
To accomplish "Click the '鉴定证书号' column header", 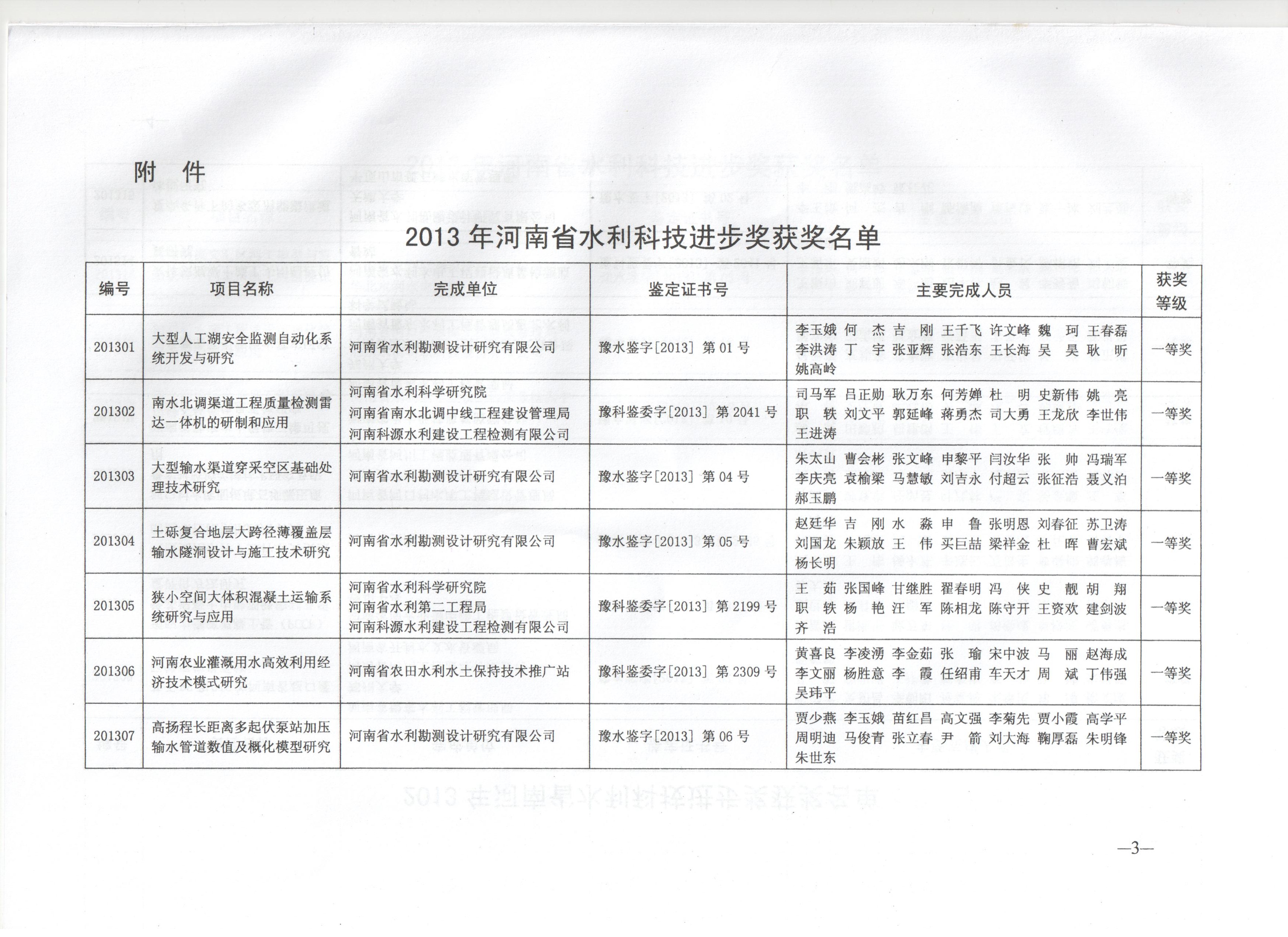I will (688, 290).
